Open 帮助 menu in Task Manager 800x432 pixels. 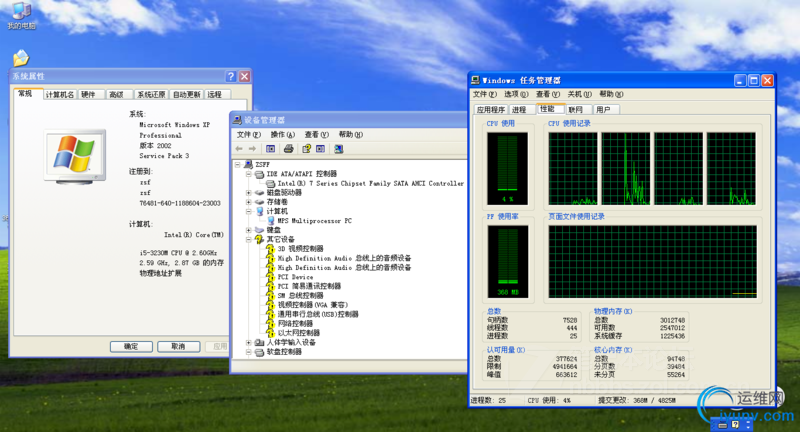pos(611,94)
